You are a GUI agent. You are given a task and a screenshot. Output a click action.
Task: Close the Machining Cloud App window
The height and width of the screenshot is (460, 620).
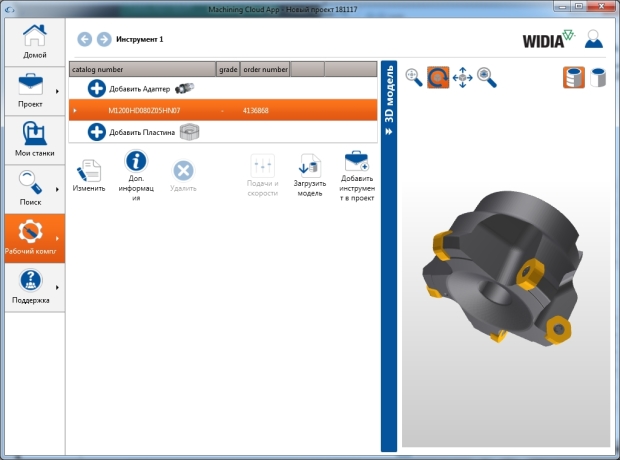tap(601, 6)
